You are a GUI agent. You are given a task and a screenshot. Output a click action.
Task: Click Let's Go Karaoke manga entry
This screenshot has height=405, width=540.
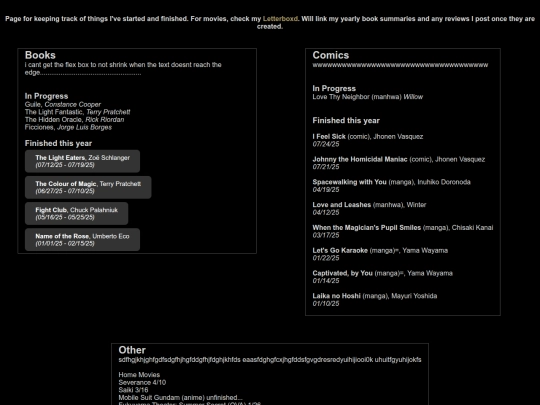tap(380, 250)
